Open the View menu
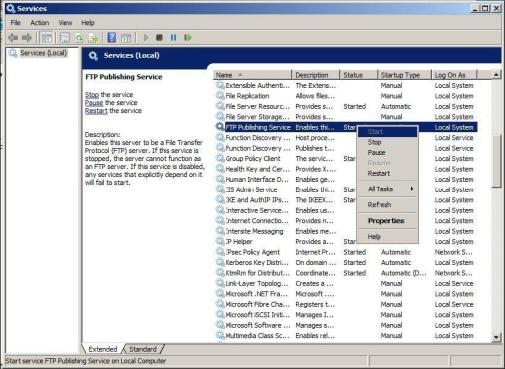Viewport: 505px width, 369px height. [65, 23]
